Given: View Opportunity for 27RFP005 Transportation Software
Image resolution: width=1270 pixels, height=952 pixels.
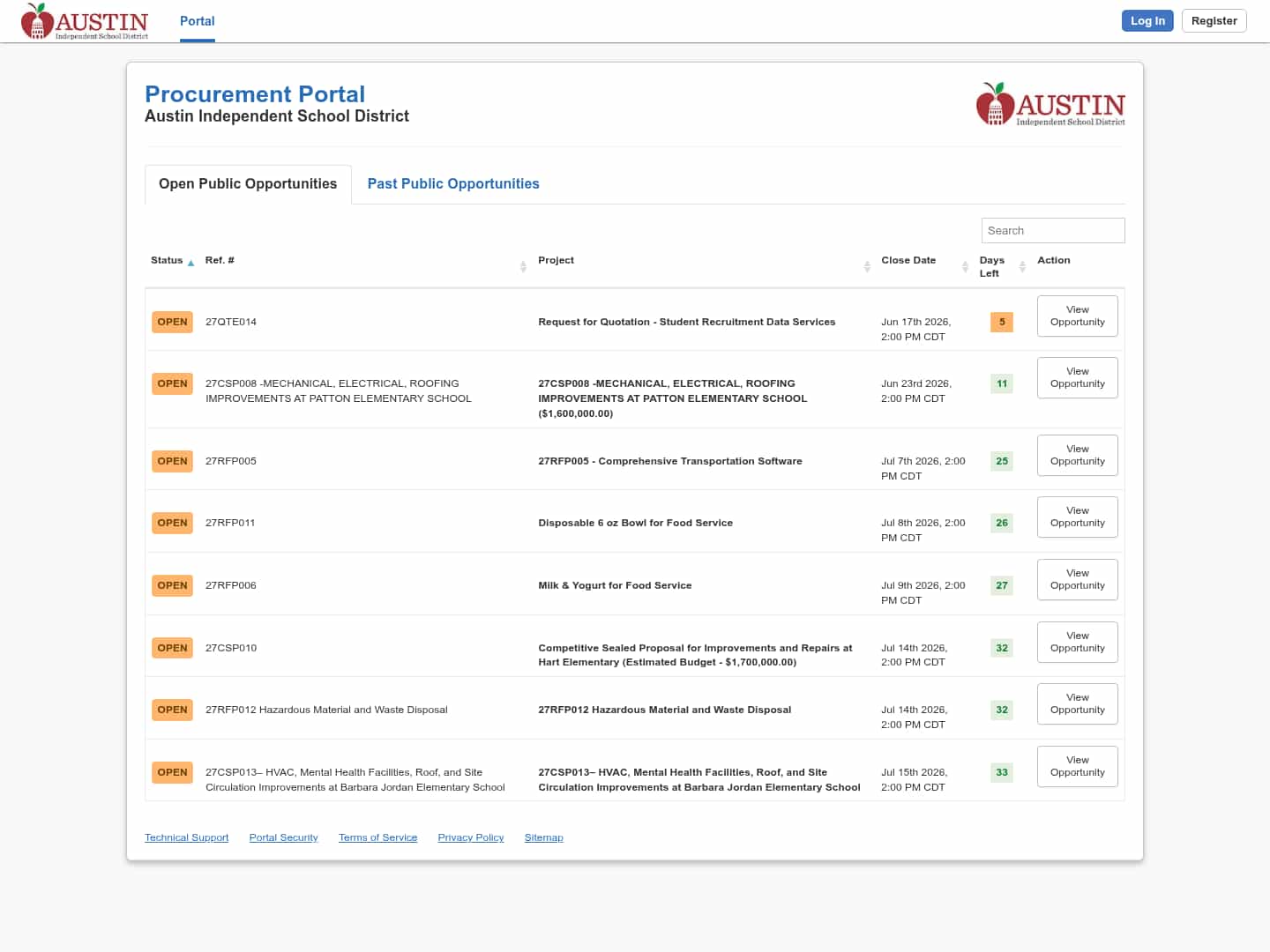Looking at the screenshot, I should [x=1077, y=455].
